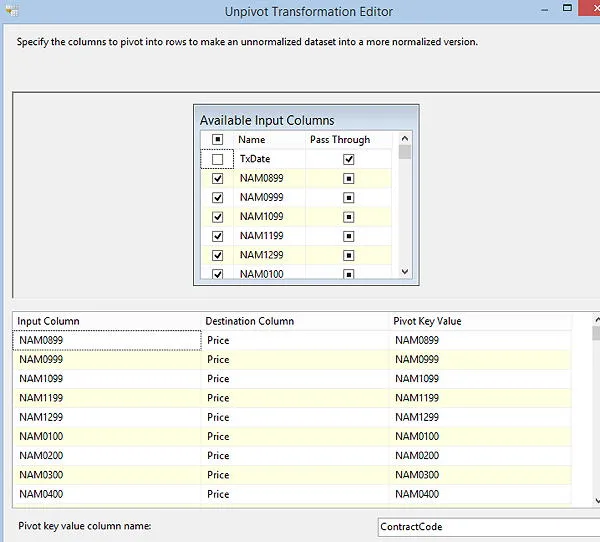Check the TxDate input column checkbox
Viewport: 600px width, 542px height.
coord(217,159)
